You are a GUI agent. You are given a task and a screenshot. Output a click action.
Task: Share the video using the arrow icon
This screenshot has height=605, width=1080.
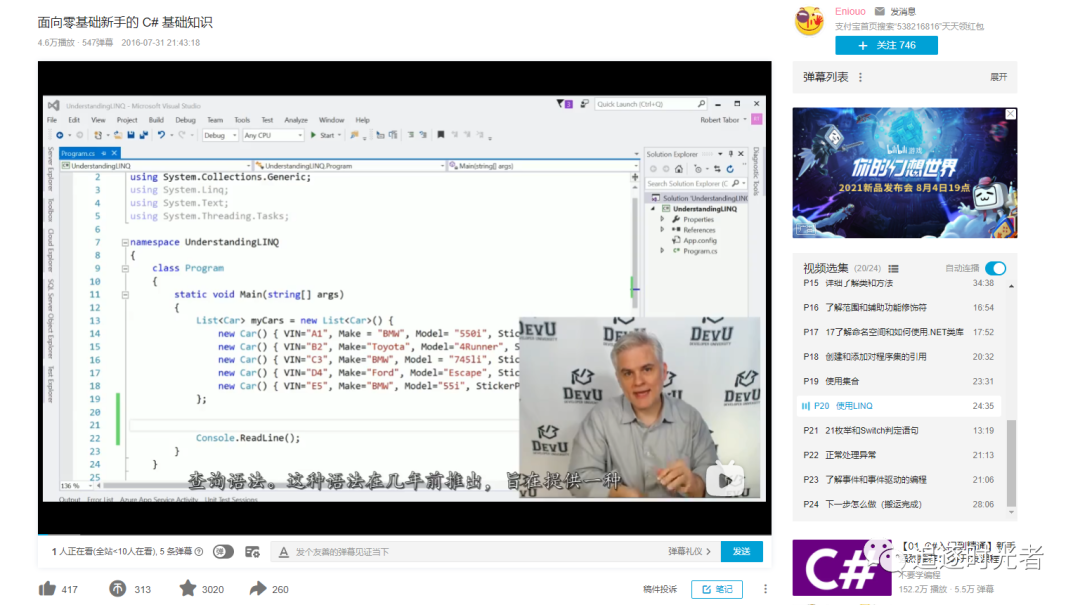(x=258, y=588)
